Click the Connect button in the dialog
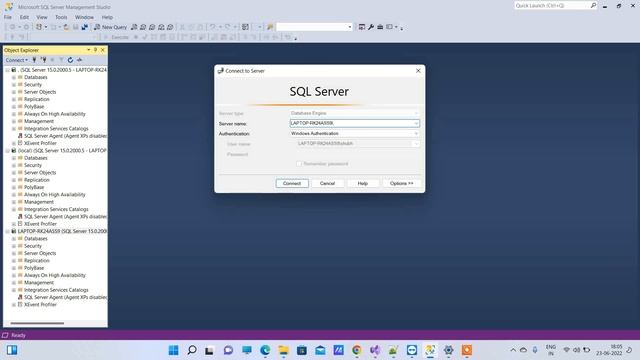This screenshot has height=360, width=640. click(292, 183)
